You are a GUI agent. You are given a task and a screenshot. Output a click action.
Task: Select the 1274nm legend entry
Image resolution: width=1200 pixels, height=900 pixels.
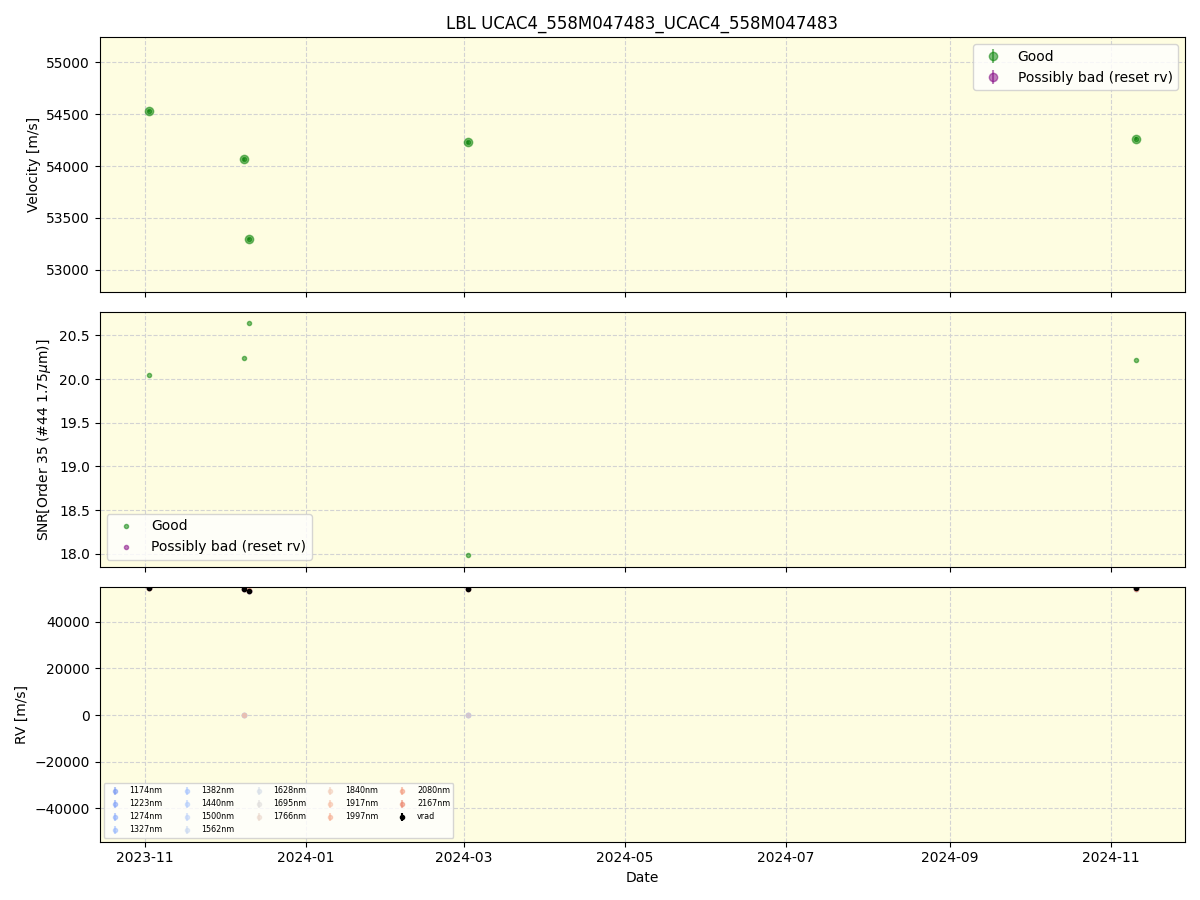click(136, 817)
